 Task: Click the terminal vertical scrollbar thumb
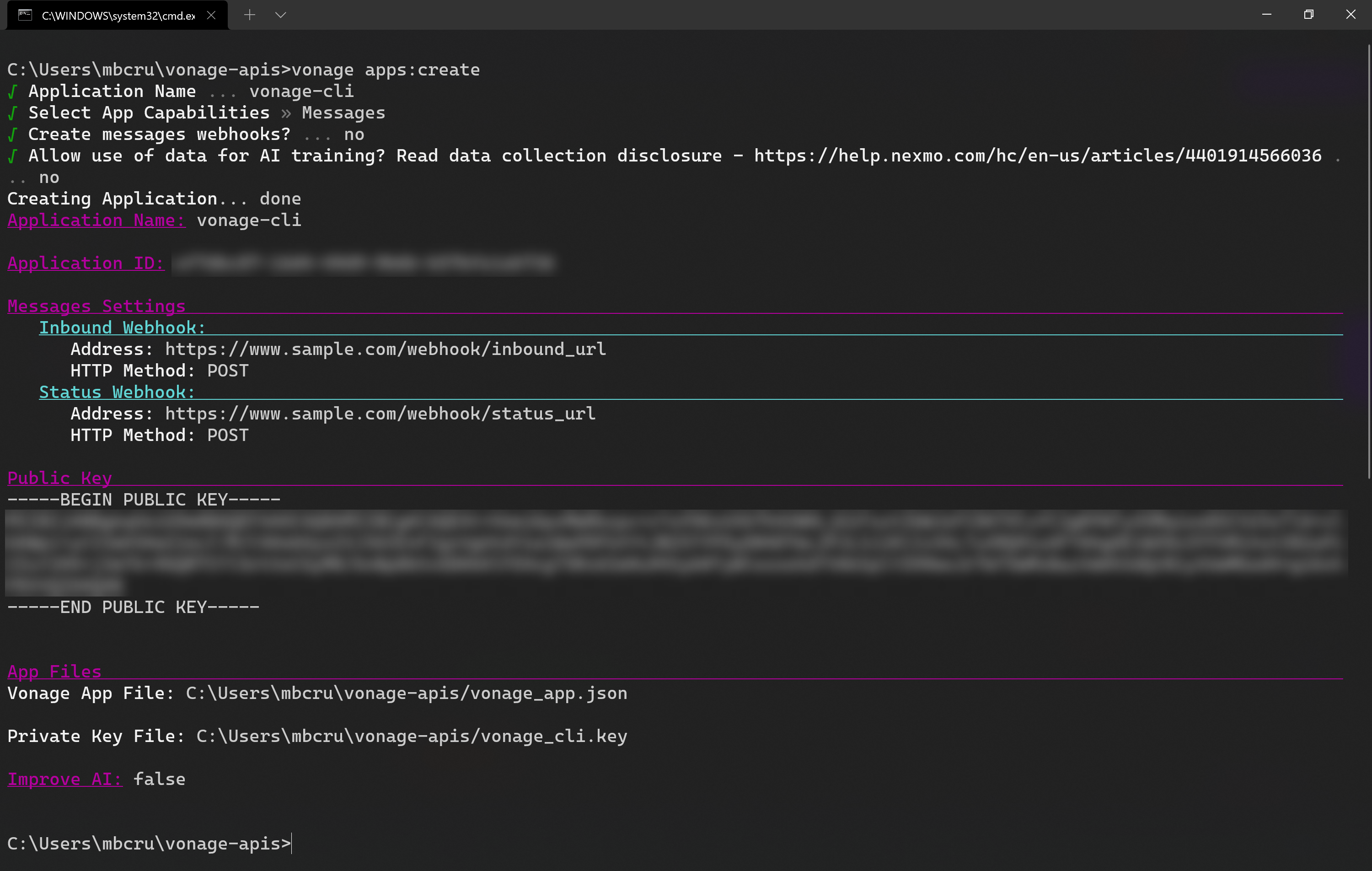[1369, 262]
